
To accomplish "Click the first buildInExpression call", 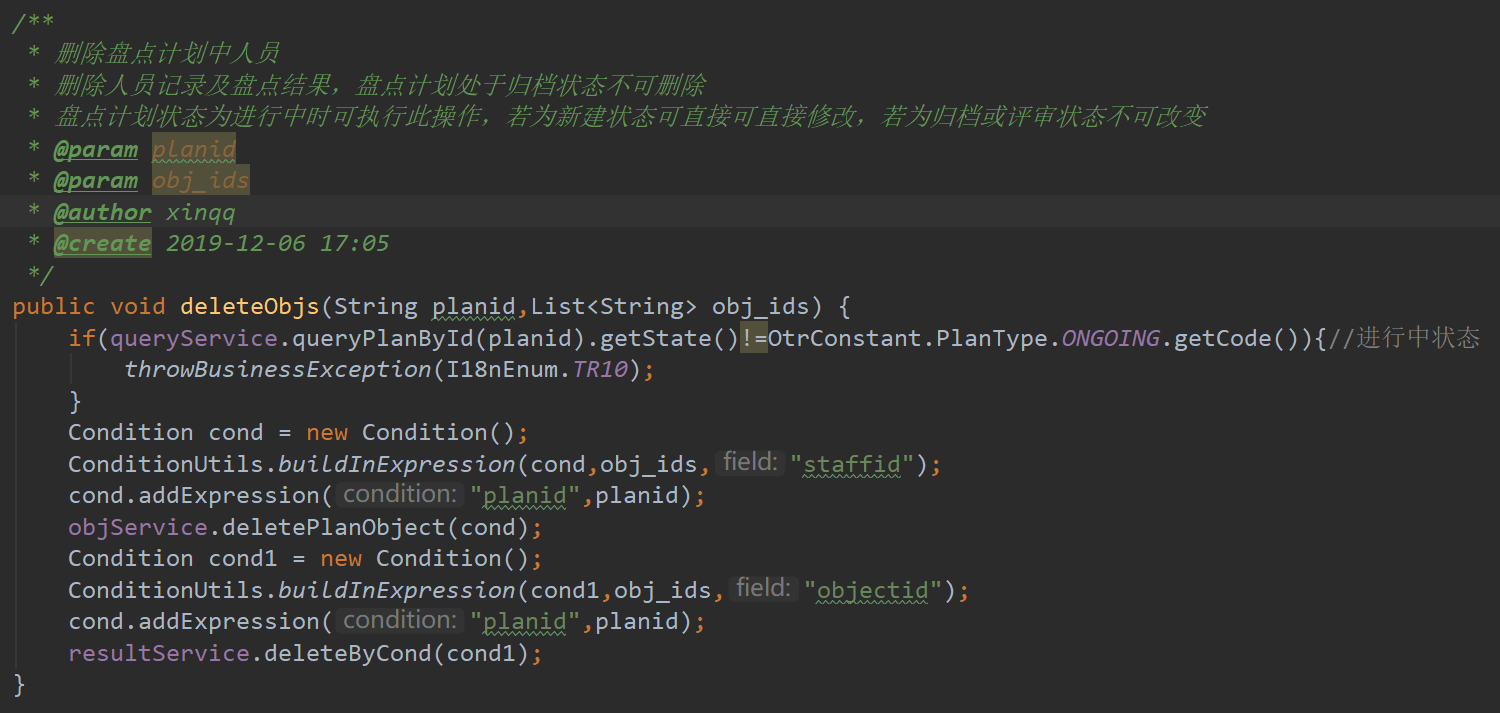I will 397,464.
